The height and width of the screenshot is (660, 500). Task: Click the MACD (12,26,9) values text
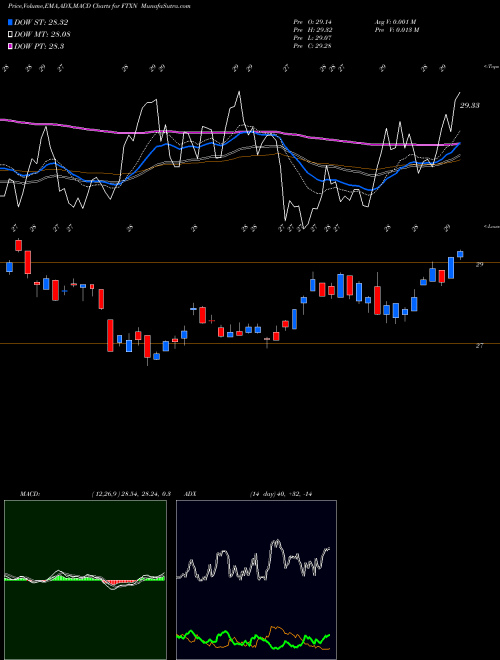coord(130,494)
